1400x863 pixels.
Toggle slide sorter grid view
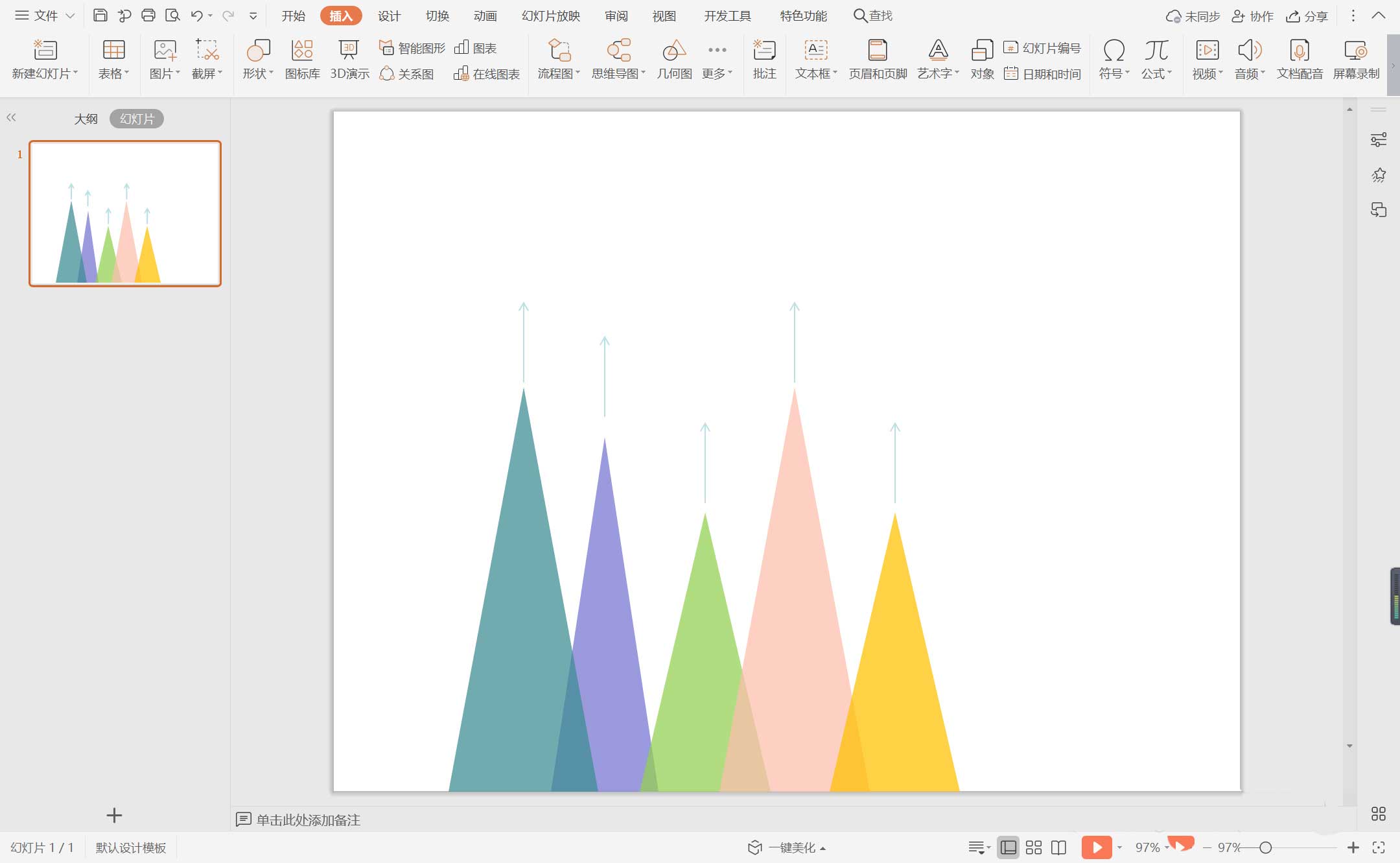pos(1034,847)
